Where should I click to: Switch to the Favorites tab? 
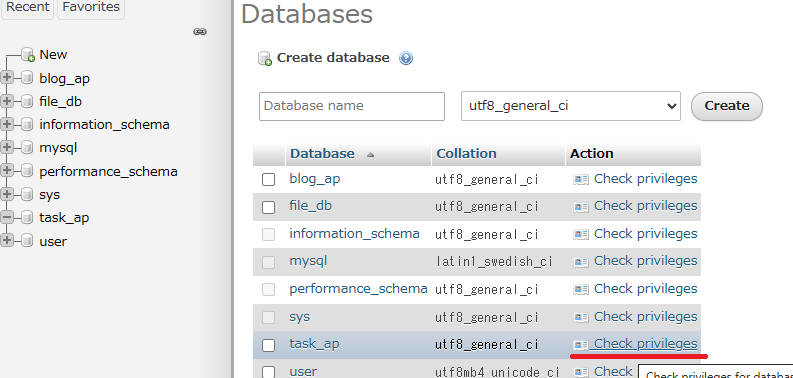[x=91, y=8]
